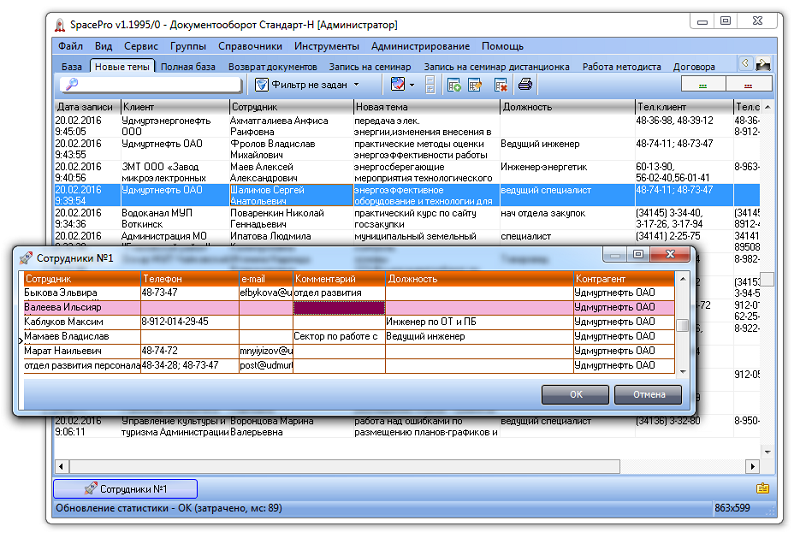Click the rocket icon in the Сотрудники №1 dialog title

point(26,258)
